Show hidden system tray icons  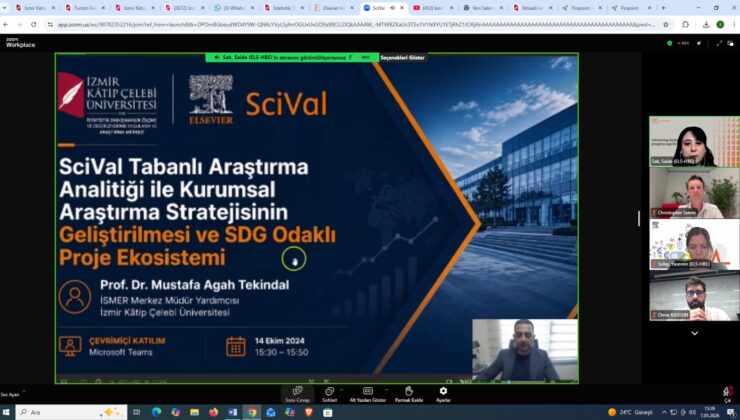664,412
